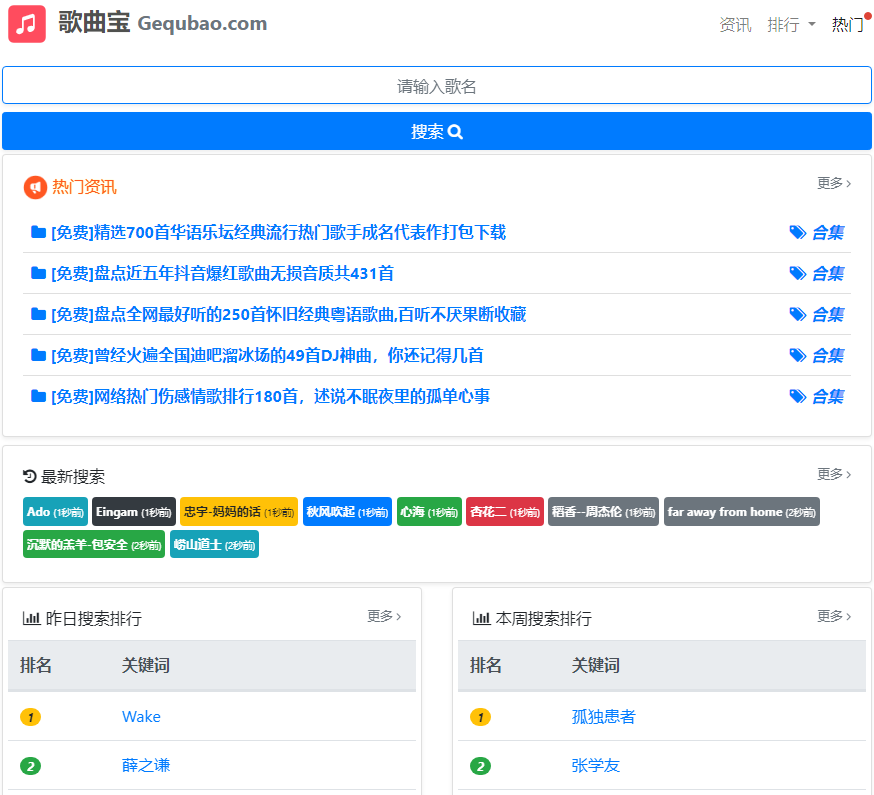Click 合集 tag icon on DJ神曲 row
The image size is (874, 795).
[798, 356]
